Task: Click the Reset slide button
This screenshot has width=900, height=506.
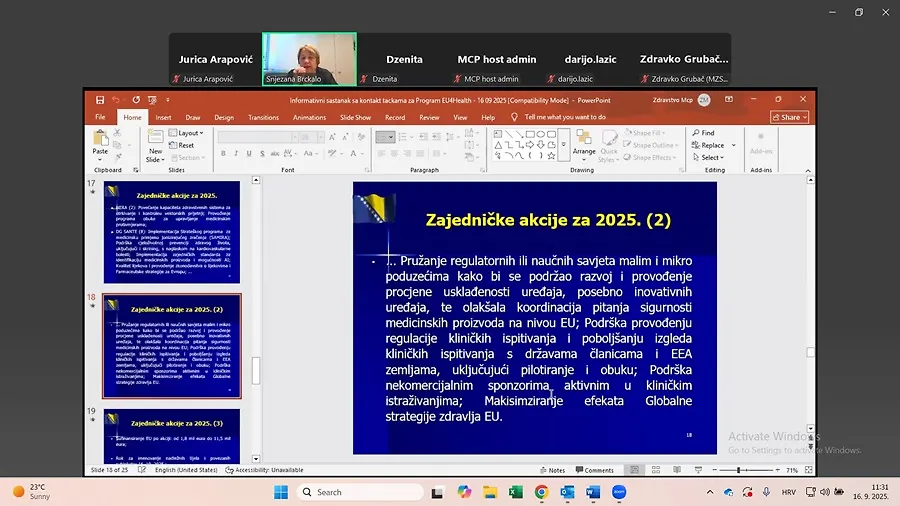Action: click(x=181, y=145)
